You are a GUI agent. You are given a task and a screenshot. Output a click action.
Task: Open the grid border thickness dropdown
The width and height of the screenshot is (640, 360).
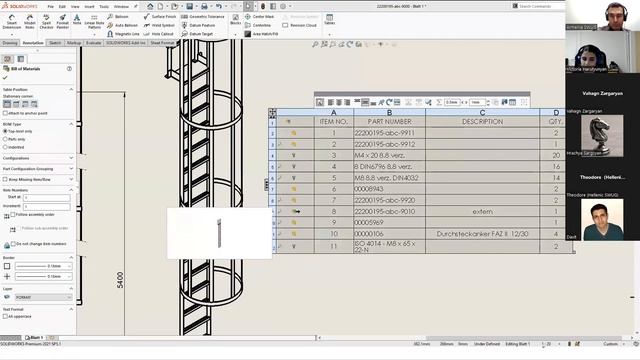[x=43, y=277]
